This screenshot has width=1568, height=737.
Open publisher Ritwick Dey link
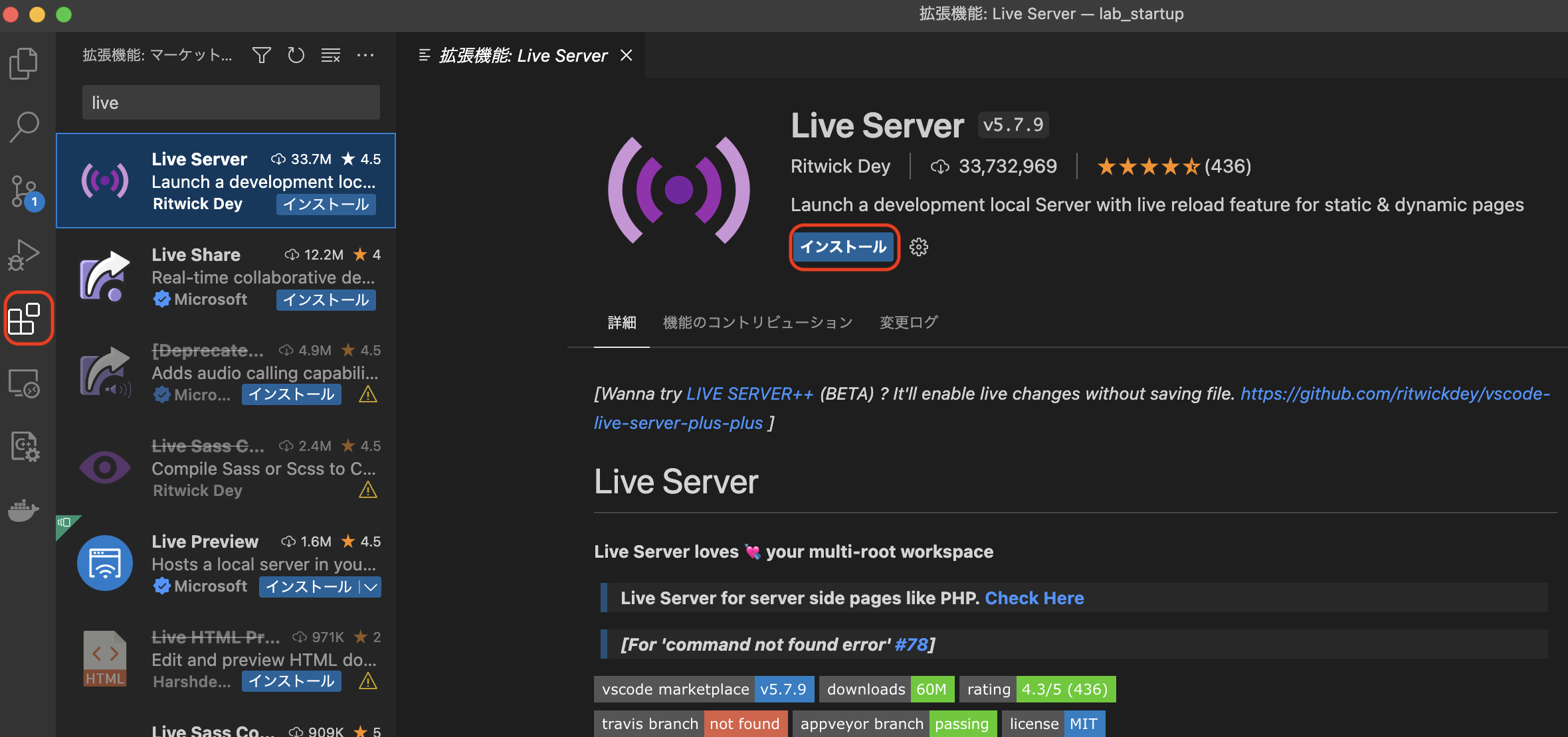[840, 166]
